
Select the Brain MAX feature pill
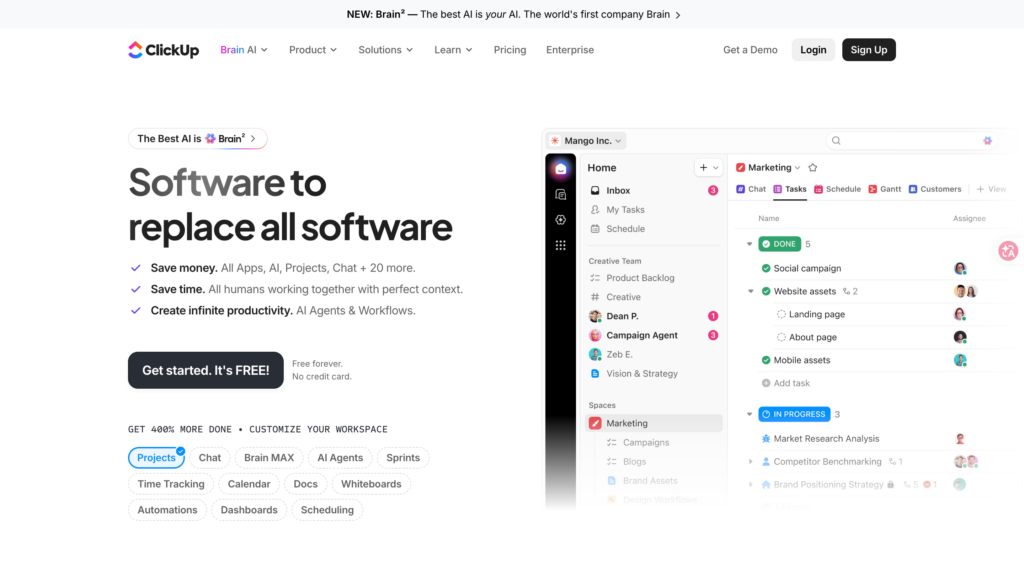[x=269, y=458]
